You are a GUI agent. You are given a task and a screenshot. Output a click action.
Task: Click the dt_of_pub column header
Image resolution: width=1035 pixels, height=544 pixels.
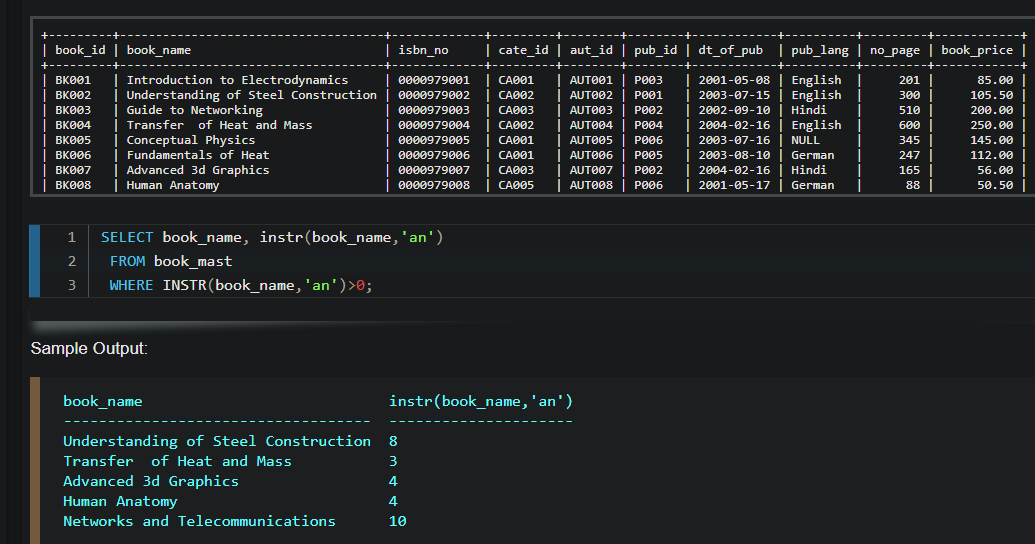pyautogui.click(x=730, y=50)
